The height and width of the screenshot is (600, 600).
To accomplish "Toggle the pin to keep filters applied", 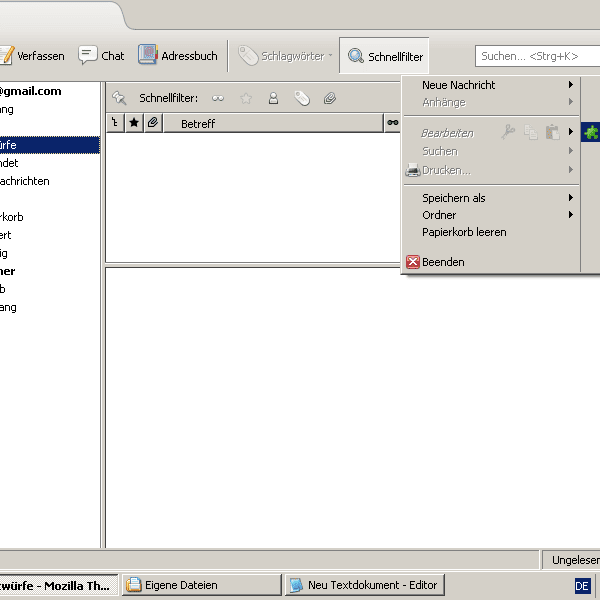I will (119, 98).
